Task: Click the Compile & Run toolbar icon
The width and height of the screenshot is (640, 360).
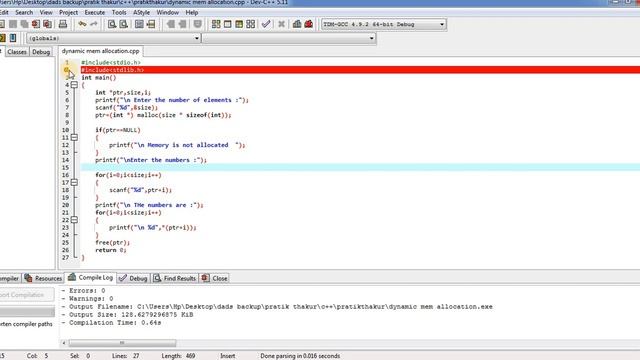Action: [239, 24]
